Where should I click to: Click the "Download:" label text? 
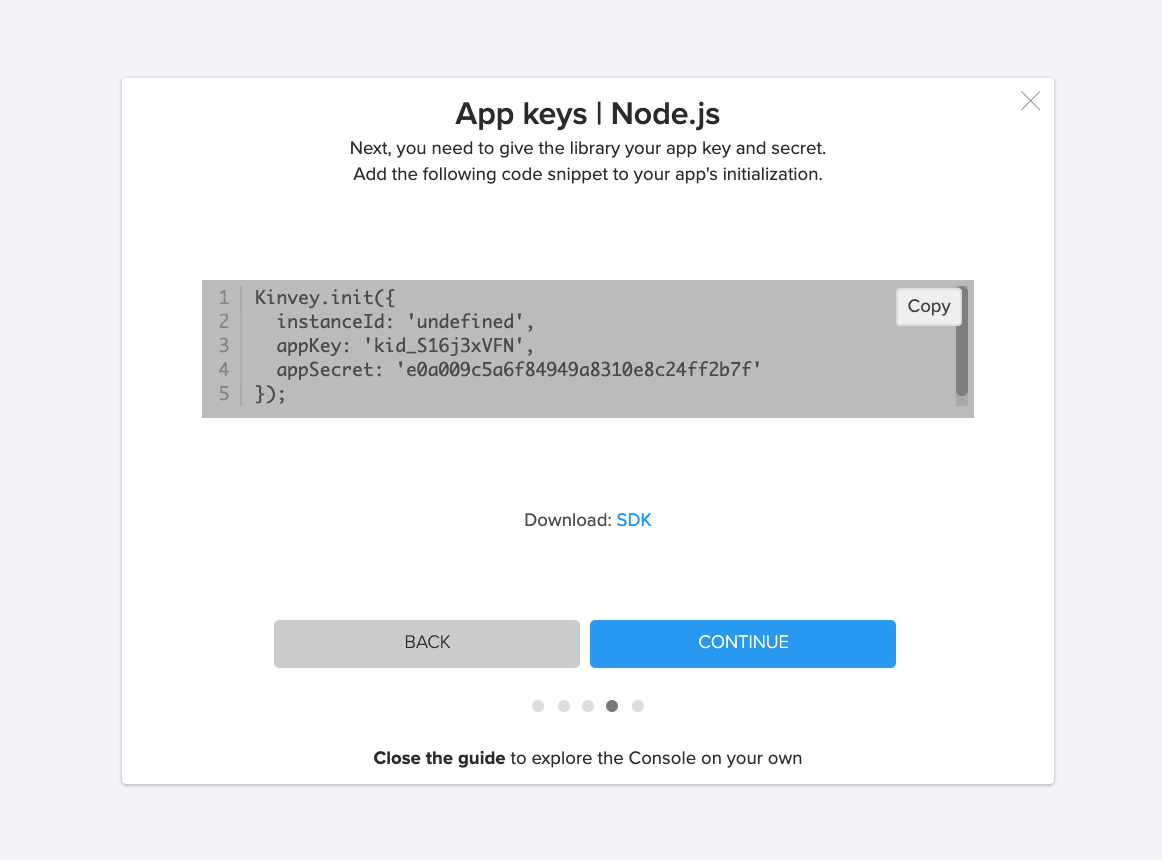click(567, 520)
